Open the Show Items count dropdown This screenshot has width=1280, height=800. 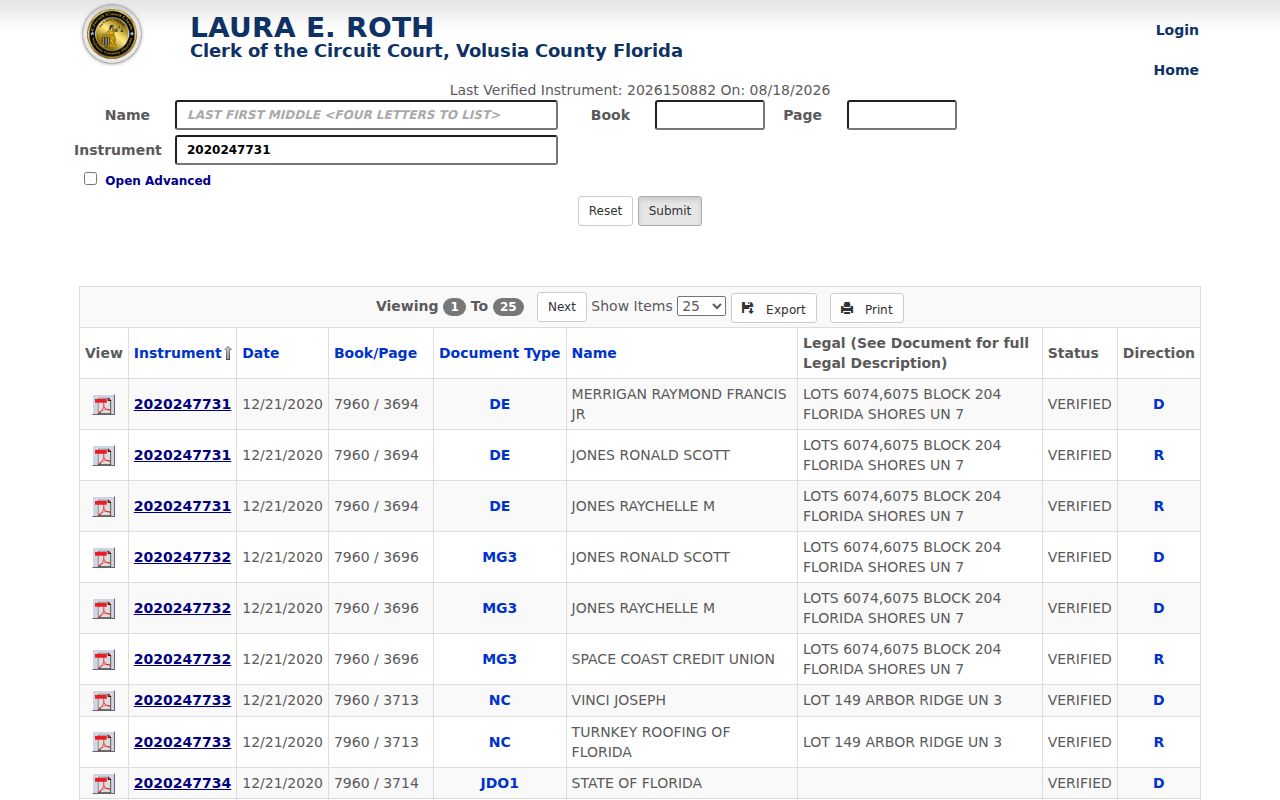(x=701, y=306)
